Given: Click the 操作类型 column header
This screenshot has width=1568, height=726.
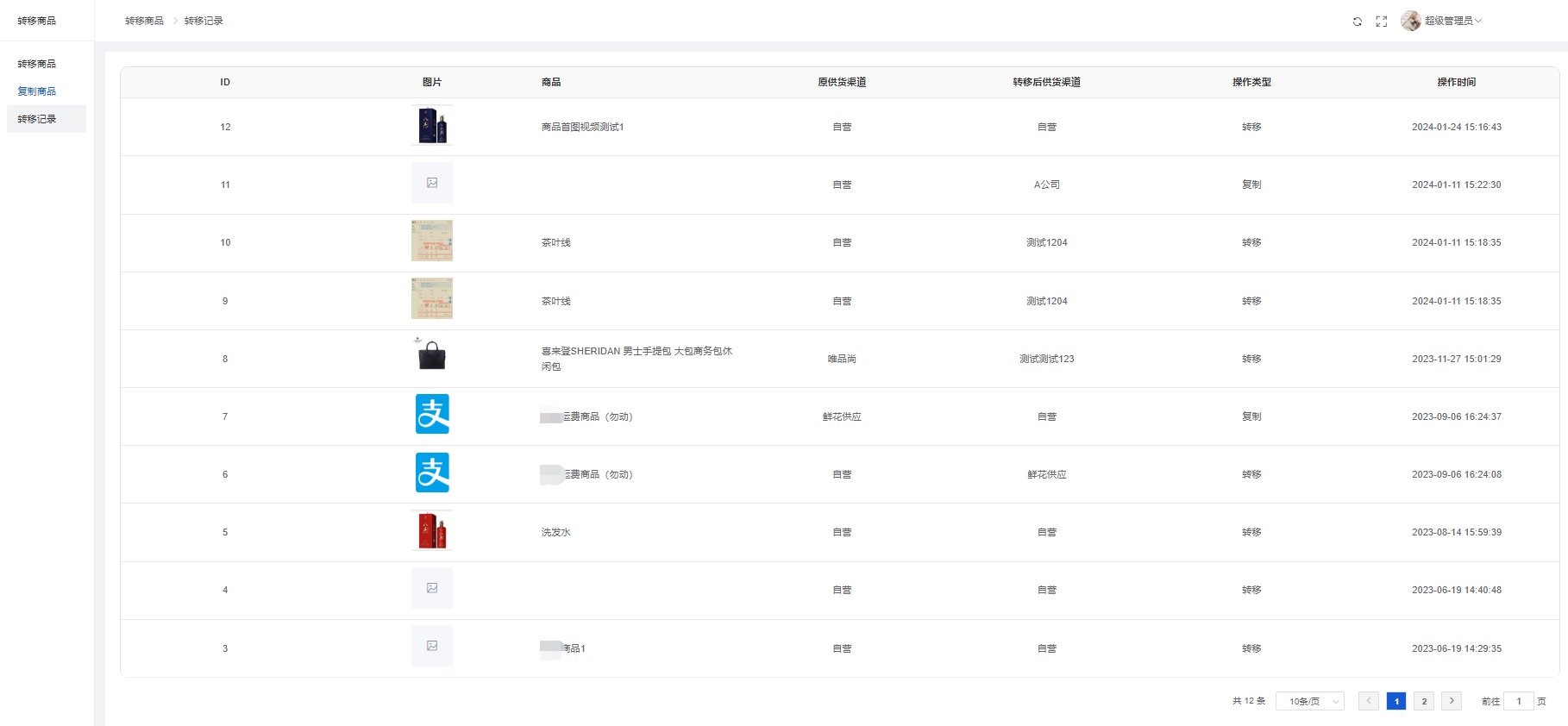Looking at the screenshot, I should coord(1251,83).
